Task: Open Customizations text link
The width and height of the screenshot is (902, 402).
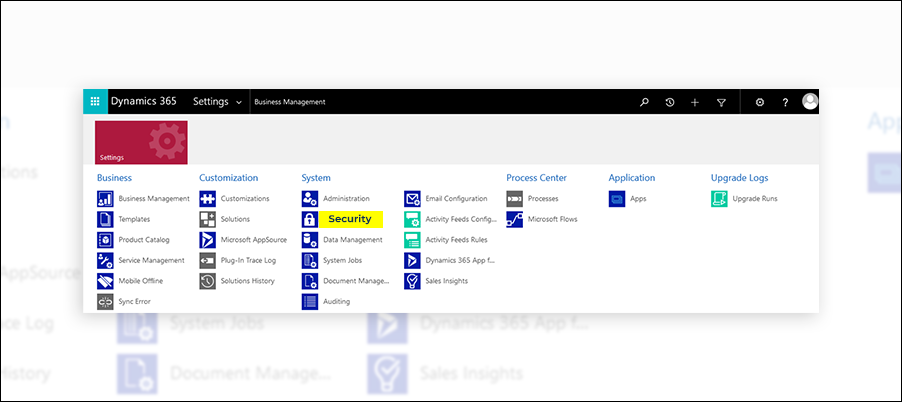Action: point(245,198)
